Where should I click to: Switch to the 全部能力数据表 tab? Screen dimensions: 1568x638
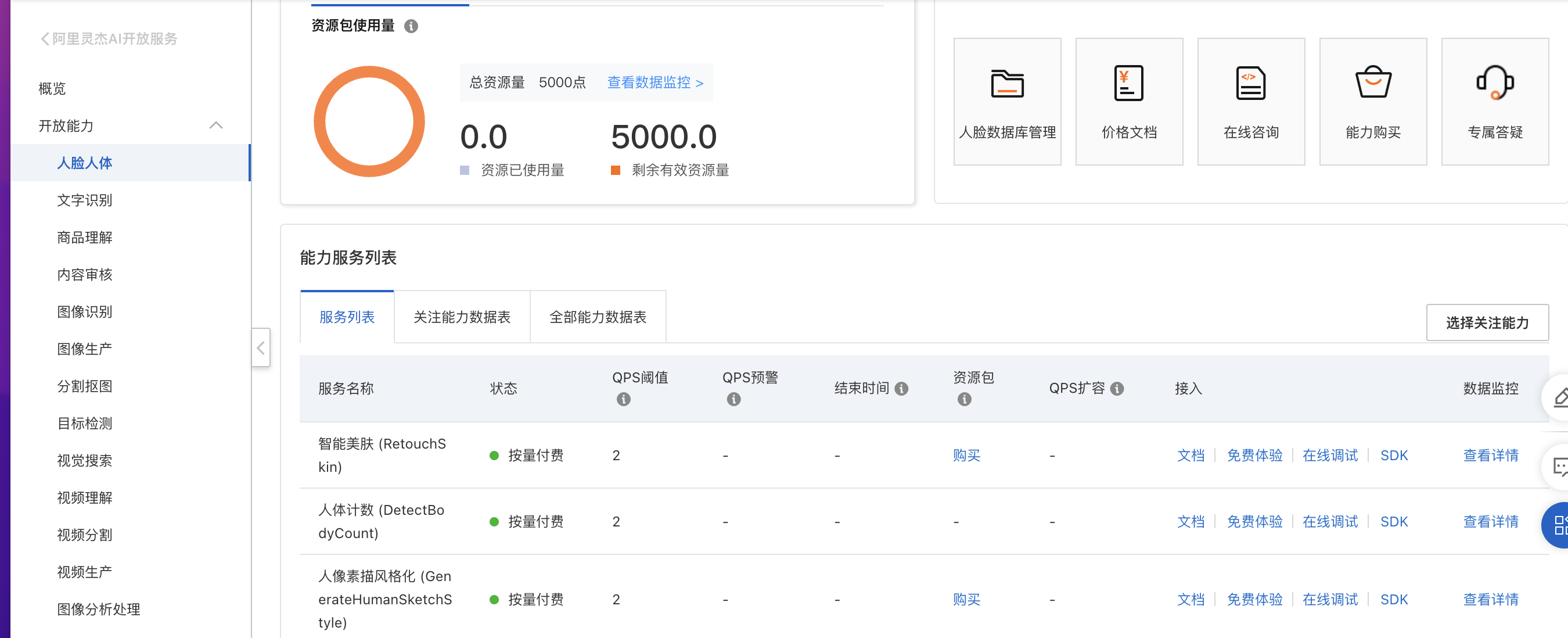(598, 317)
